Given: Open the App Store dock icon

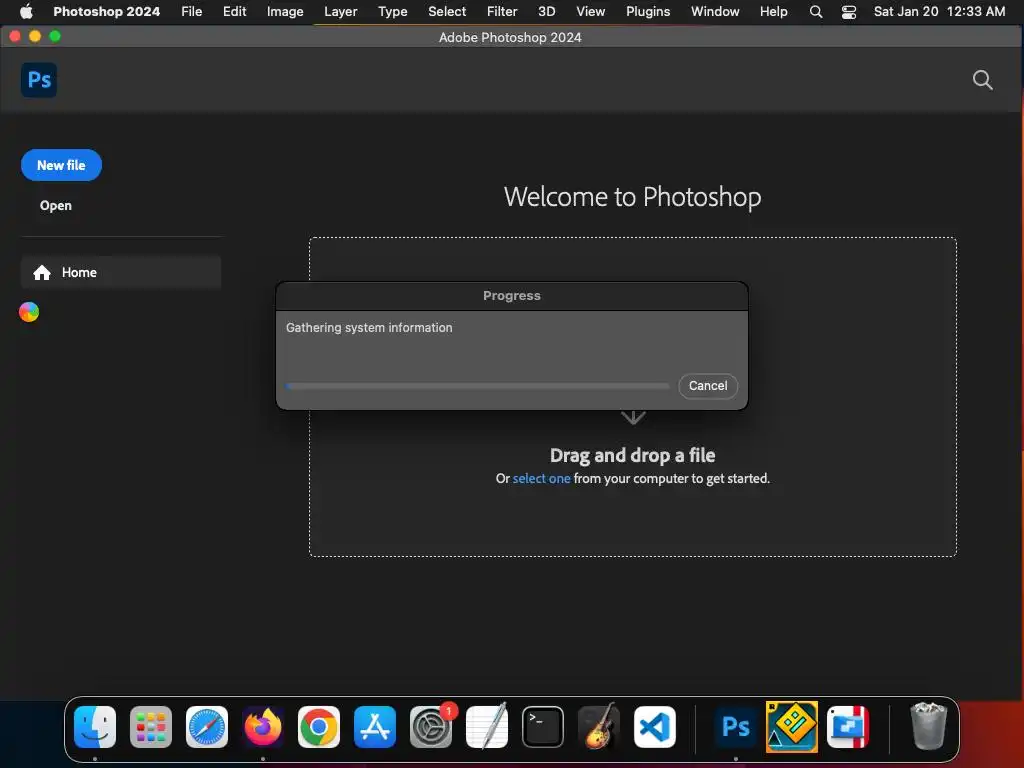Looking at the screenshot, I should [375, 726].
